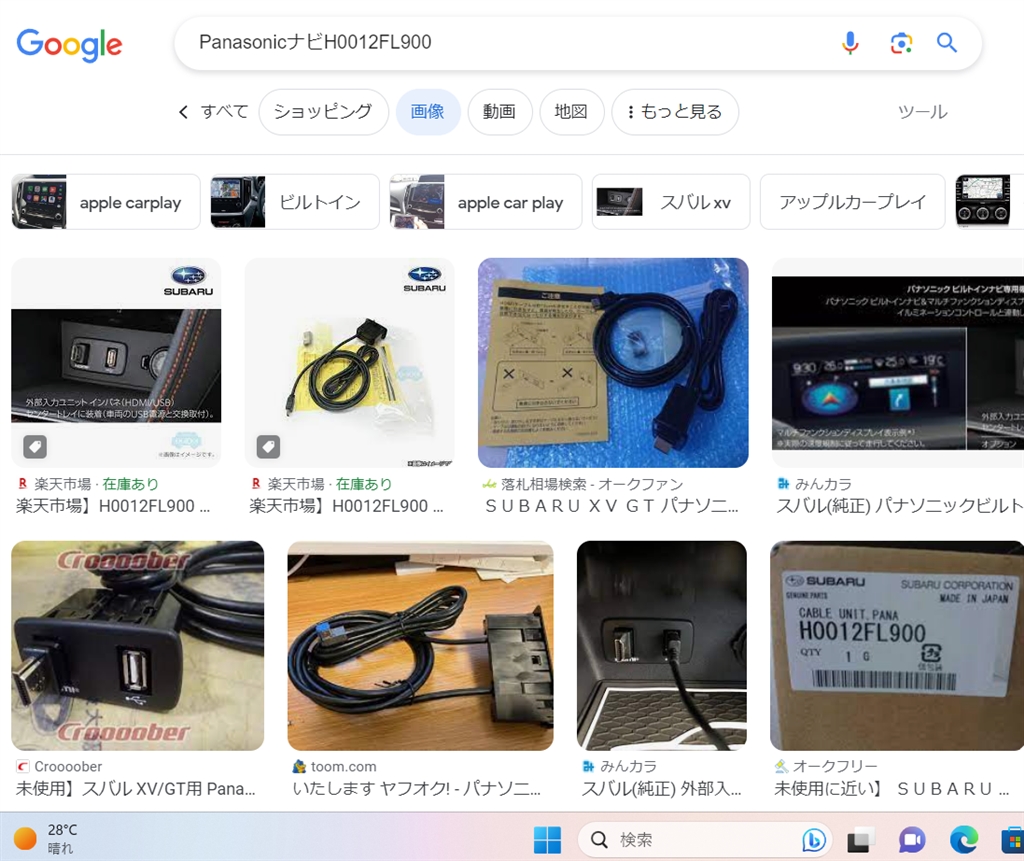The image size is (1024, 861).
Task: Open the Windows Start menu
Action: point(547,839)
